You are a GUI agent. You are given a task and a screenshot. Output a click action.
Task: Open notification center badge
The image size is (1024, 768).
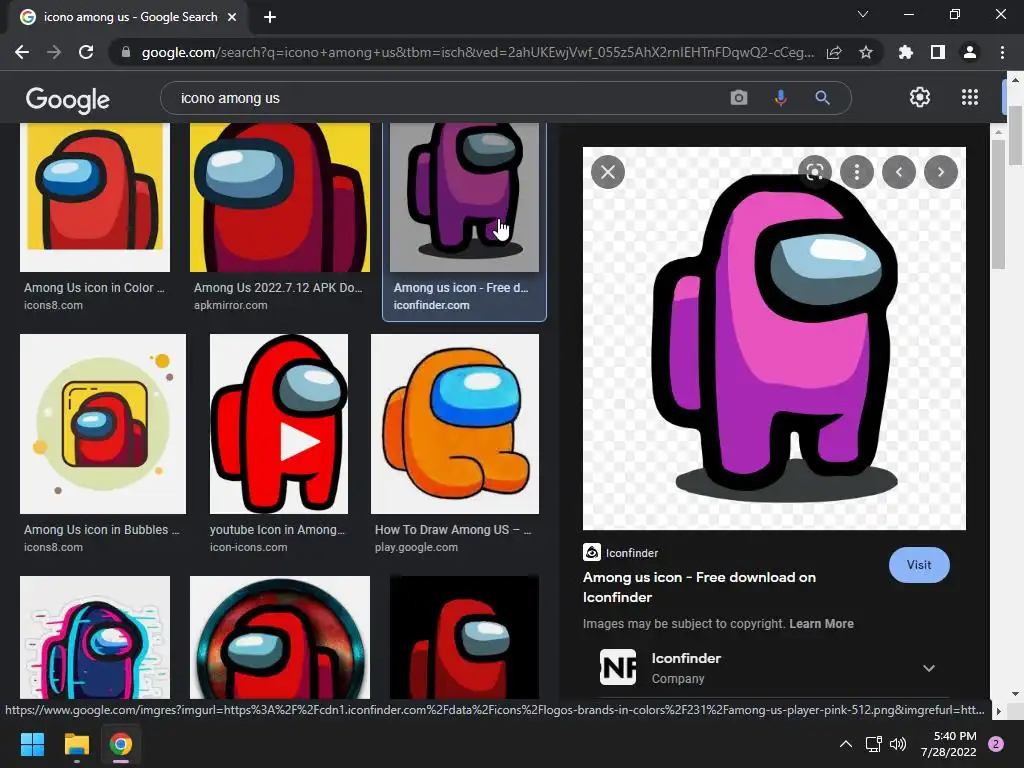996,744
